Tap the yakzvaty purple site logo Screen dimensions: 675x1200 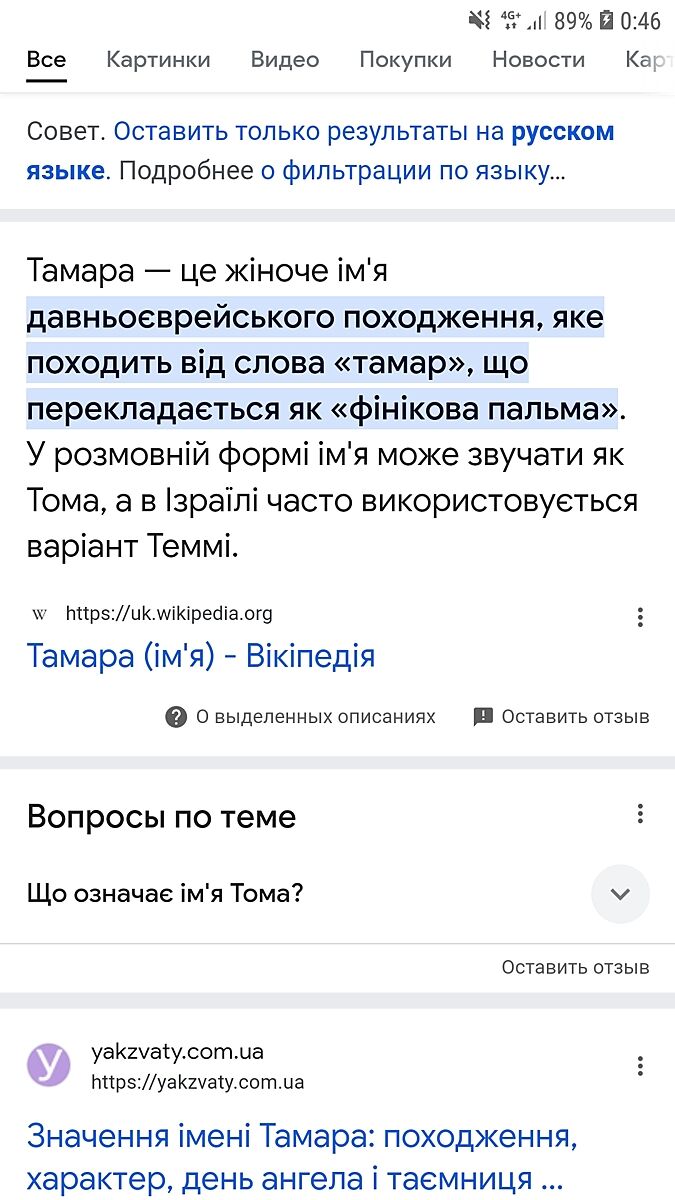[x=49, y=1064]
